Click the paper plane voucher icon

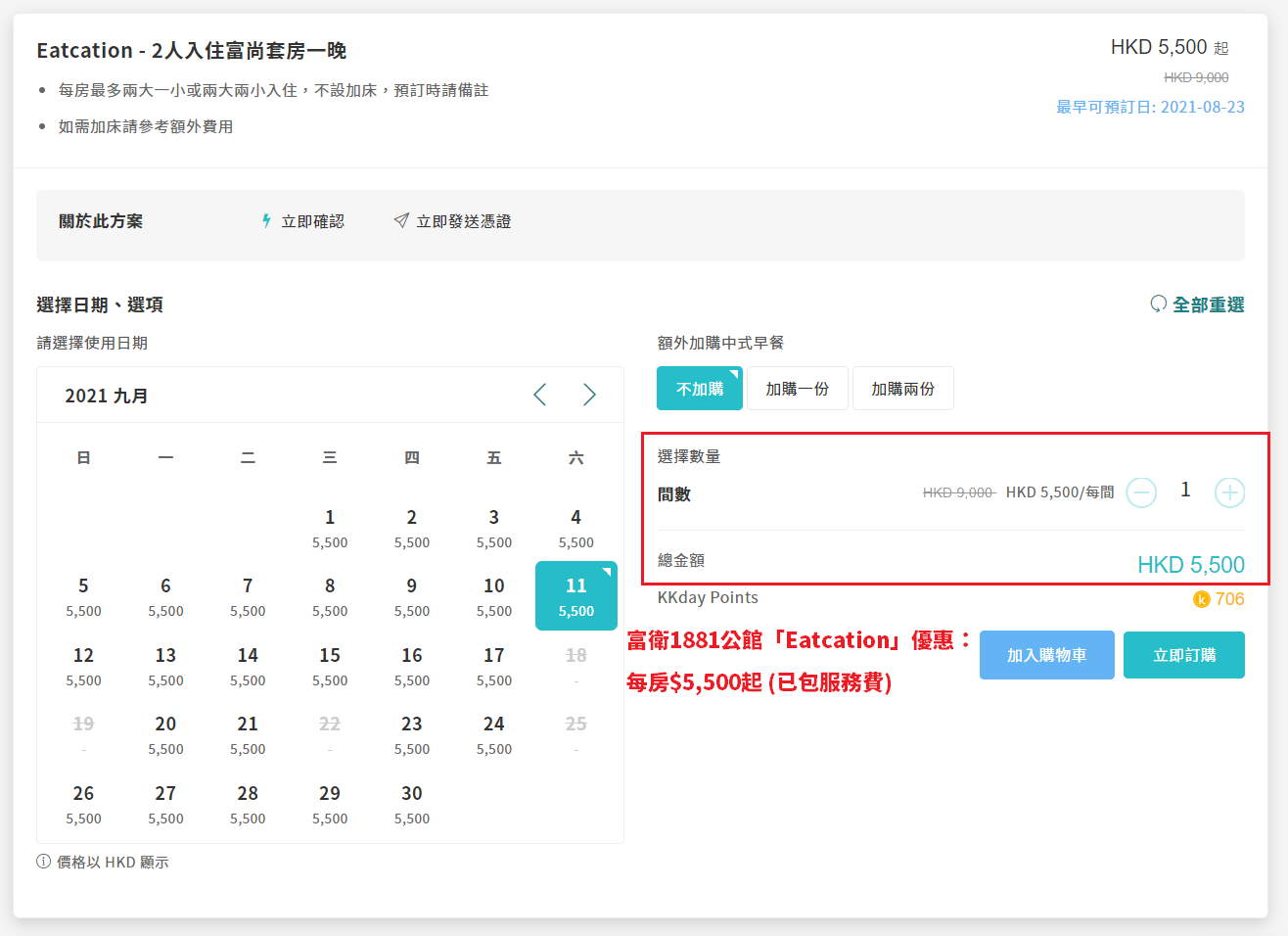(401, 221)
